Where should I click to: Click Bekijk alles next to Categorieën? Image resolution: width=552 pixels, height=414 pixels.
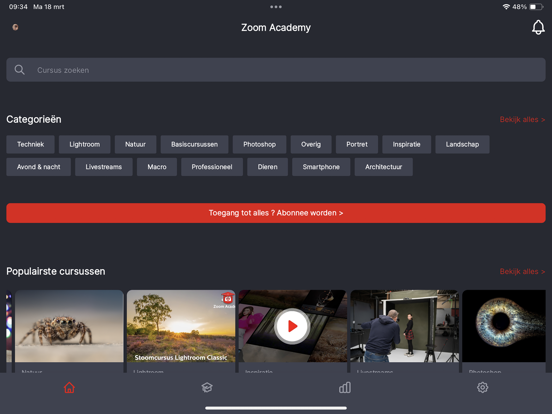[522, 119]
